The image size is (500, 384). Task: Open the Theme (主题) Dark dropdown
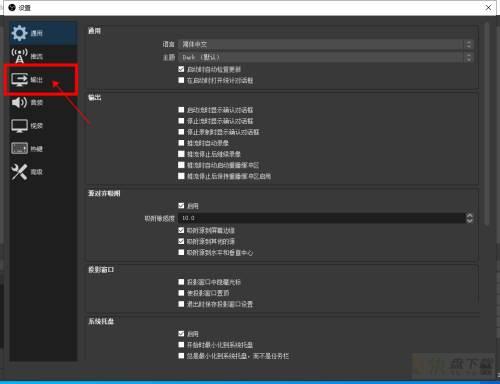point(325,57)
